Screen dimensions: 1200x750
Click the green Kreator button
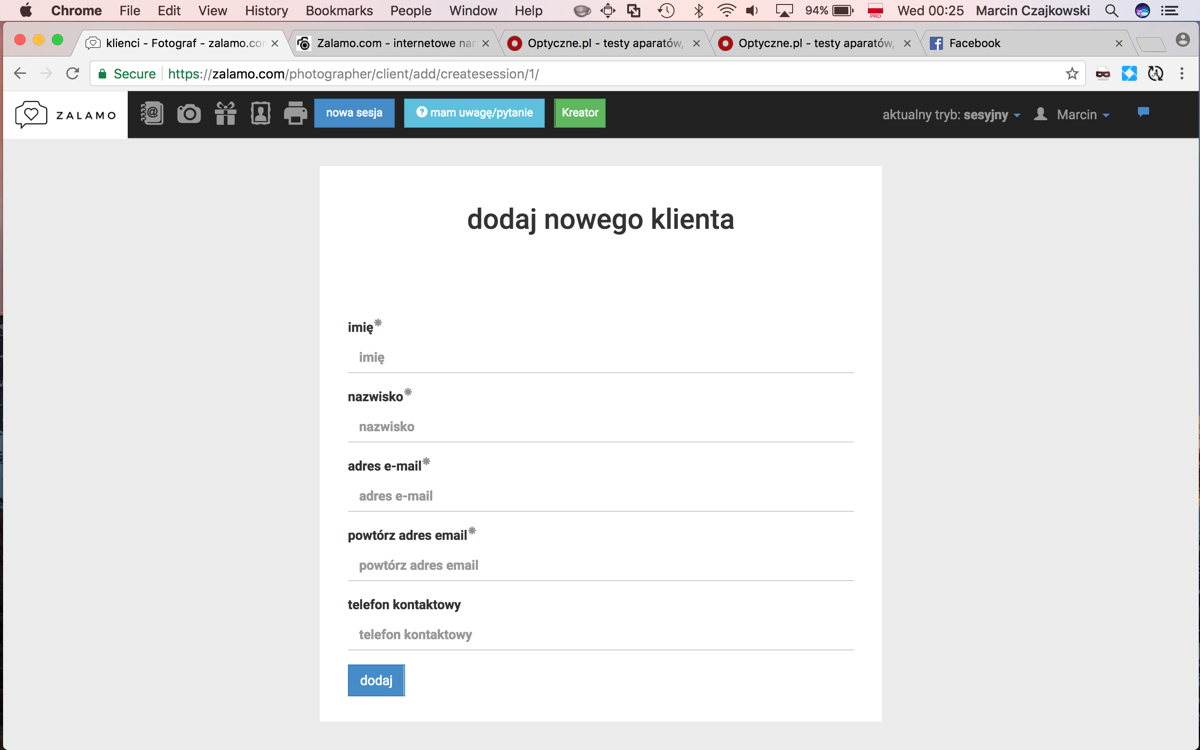[x=580, y=113]
